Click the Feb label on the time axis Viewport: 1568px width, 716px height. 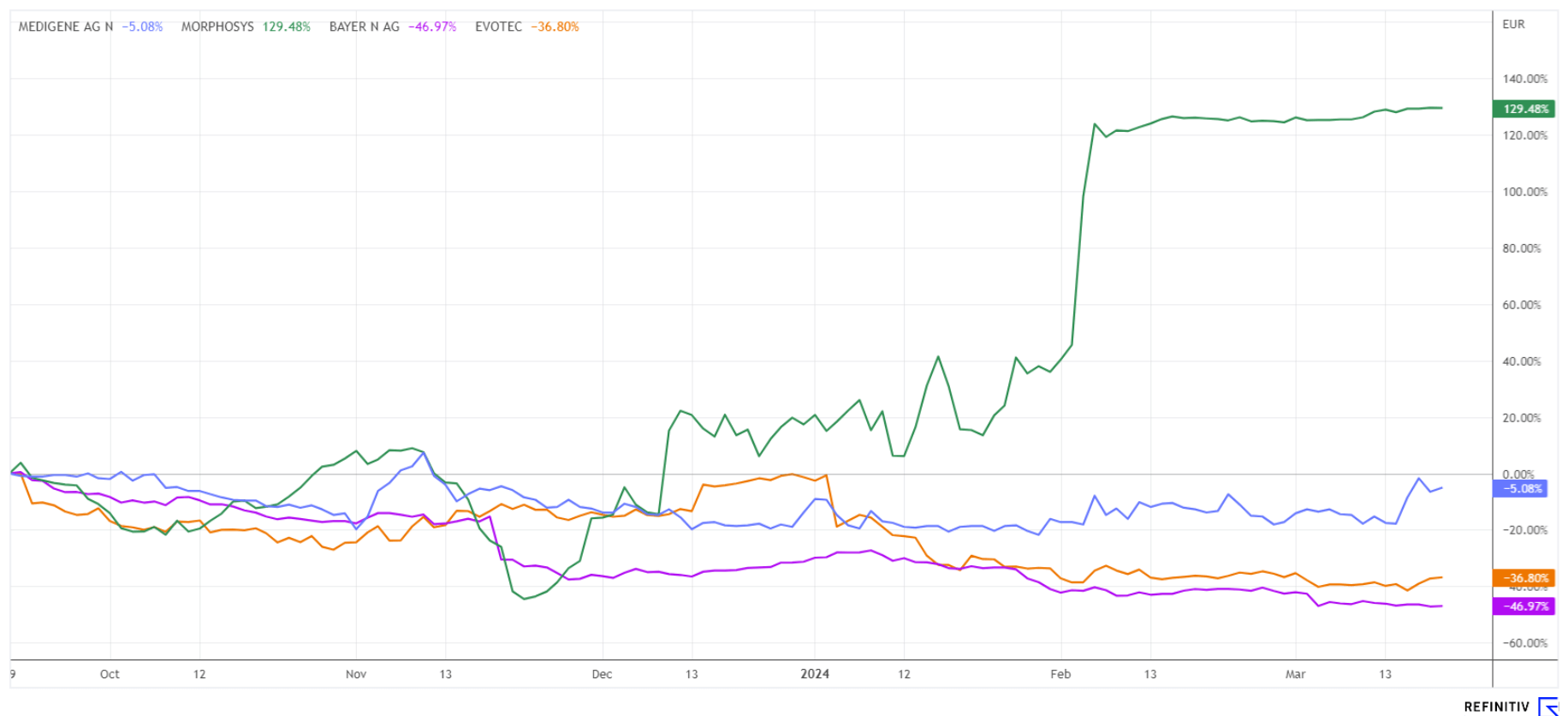pos(1060,674)
